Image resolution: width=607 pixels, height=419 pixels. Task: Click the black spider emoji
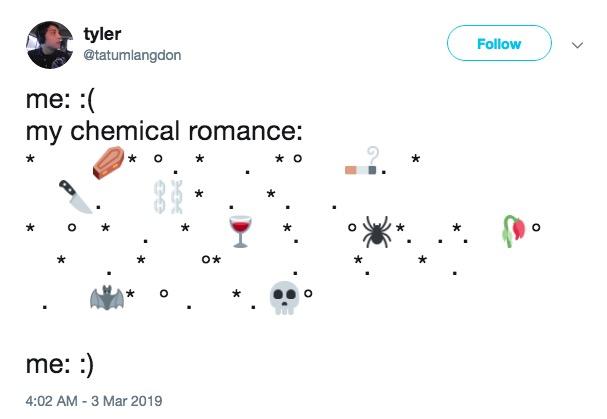pos(377,231)
